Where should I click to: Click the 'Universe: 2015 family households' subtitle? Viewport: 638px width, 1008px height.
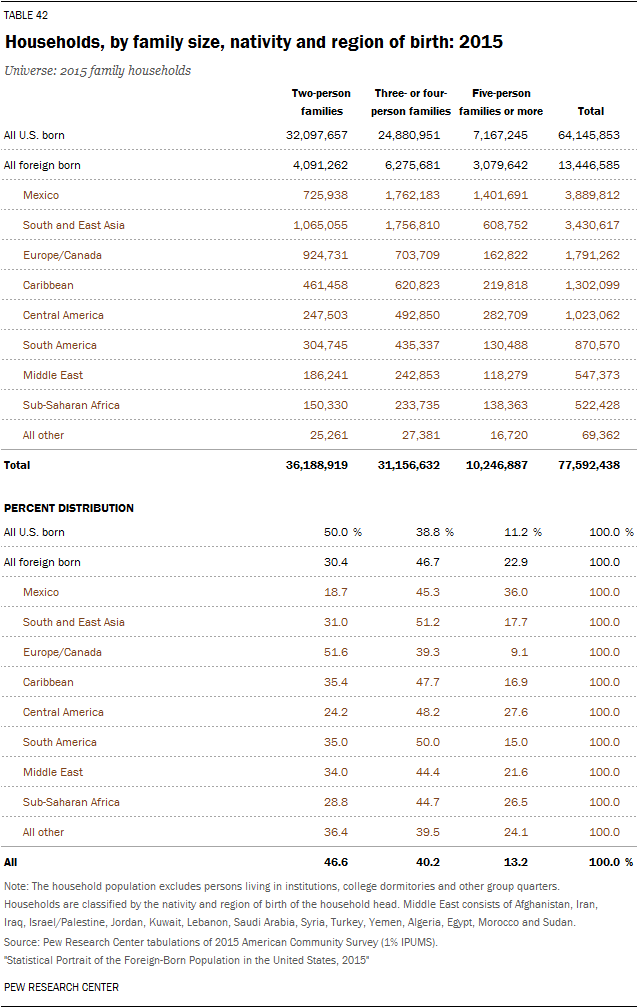[97, 71]
